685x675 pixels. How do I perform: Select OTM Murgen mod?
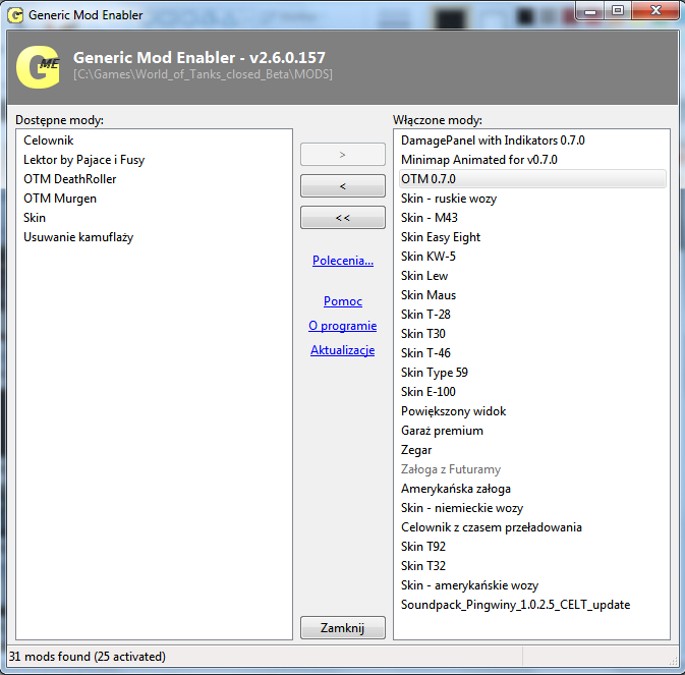pos(60,198)
